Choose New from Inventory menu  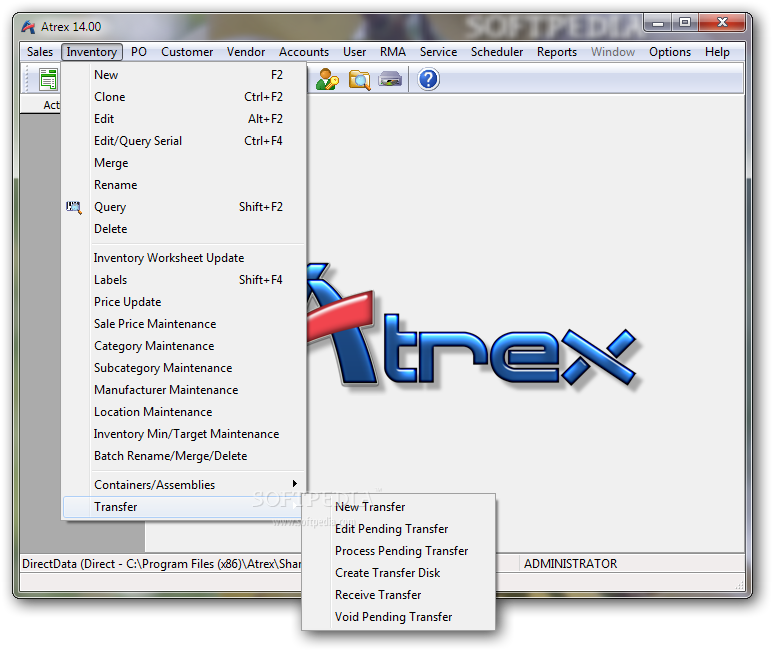point(183,75)
